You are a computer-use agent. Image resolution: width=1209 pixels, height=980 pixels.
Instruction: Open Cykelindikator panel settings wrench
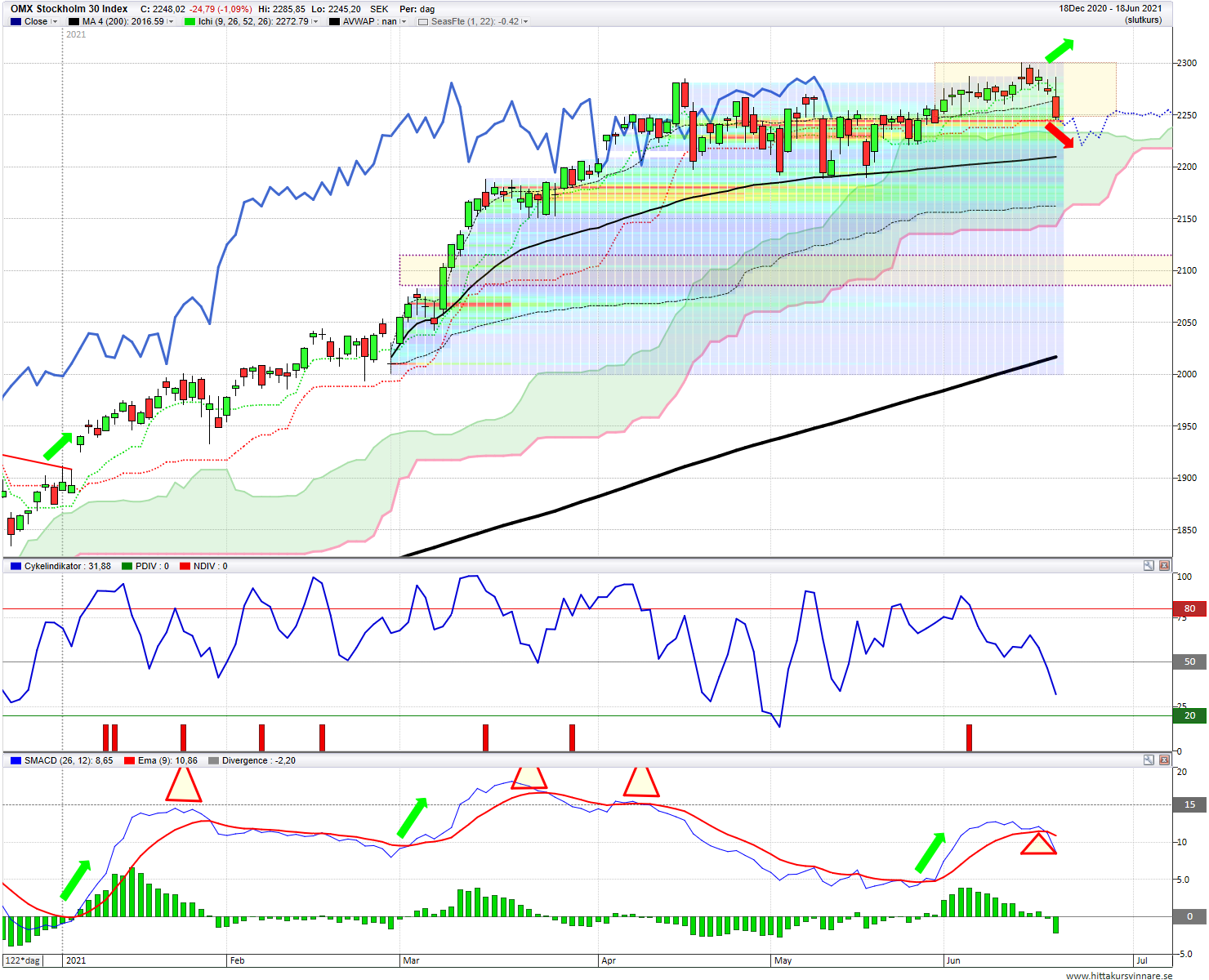[1149, 565]
